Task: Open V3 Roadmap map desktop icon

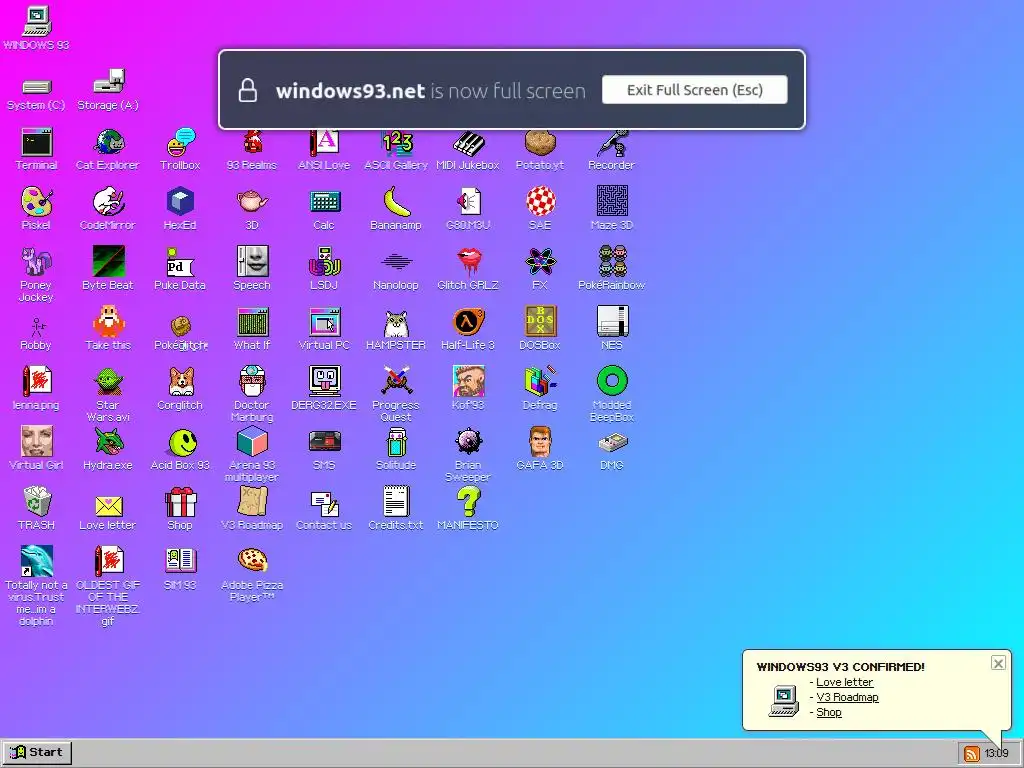Action: 252,502
